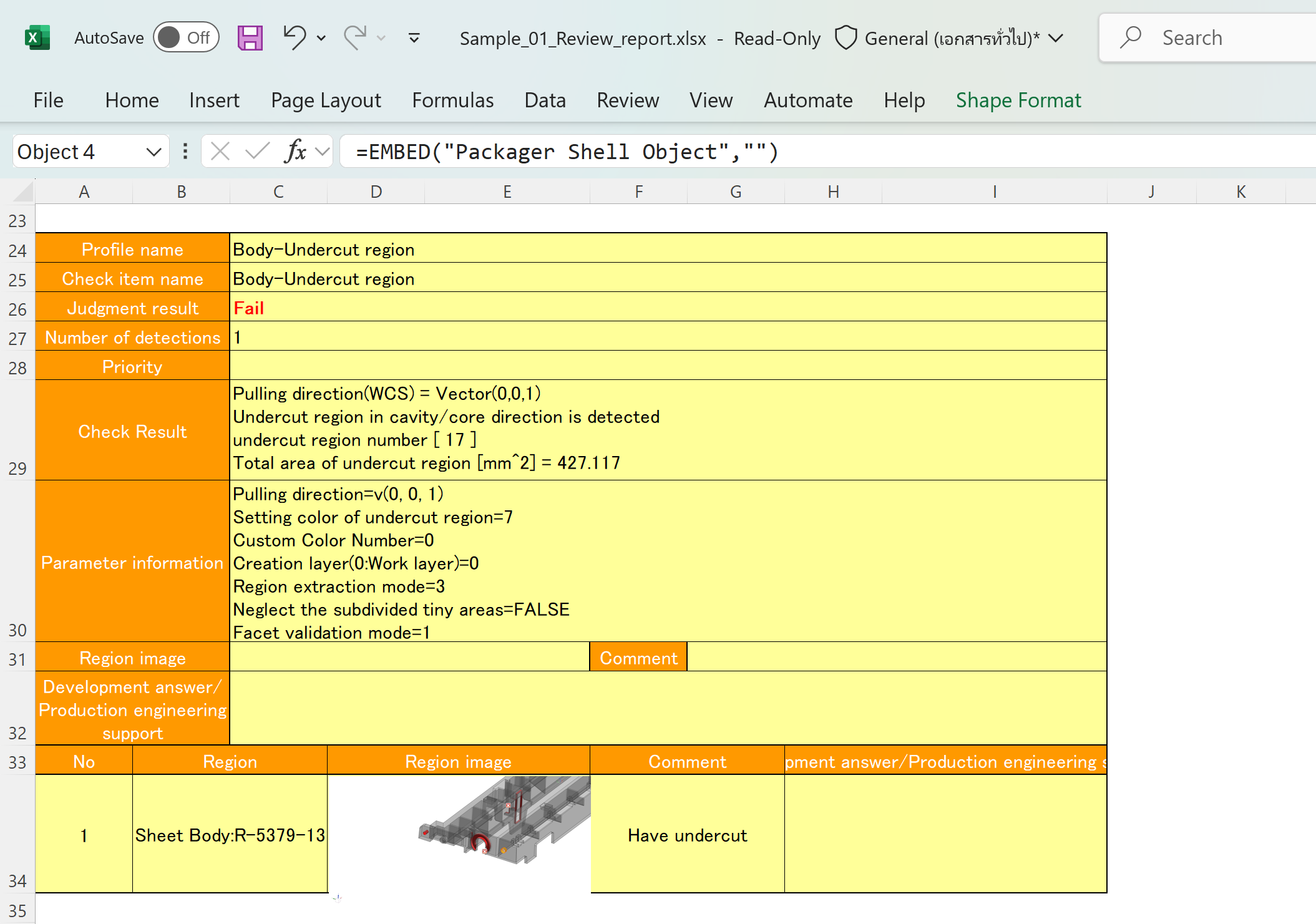Click the formula bar Enter checkmark icon
1316x924 pixels.
tap(257, 152)
